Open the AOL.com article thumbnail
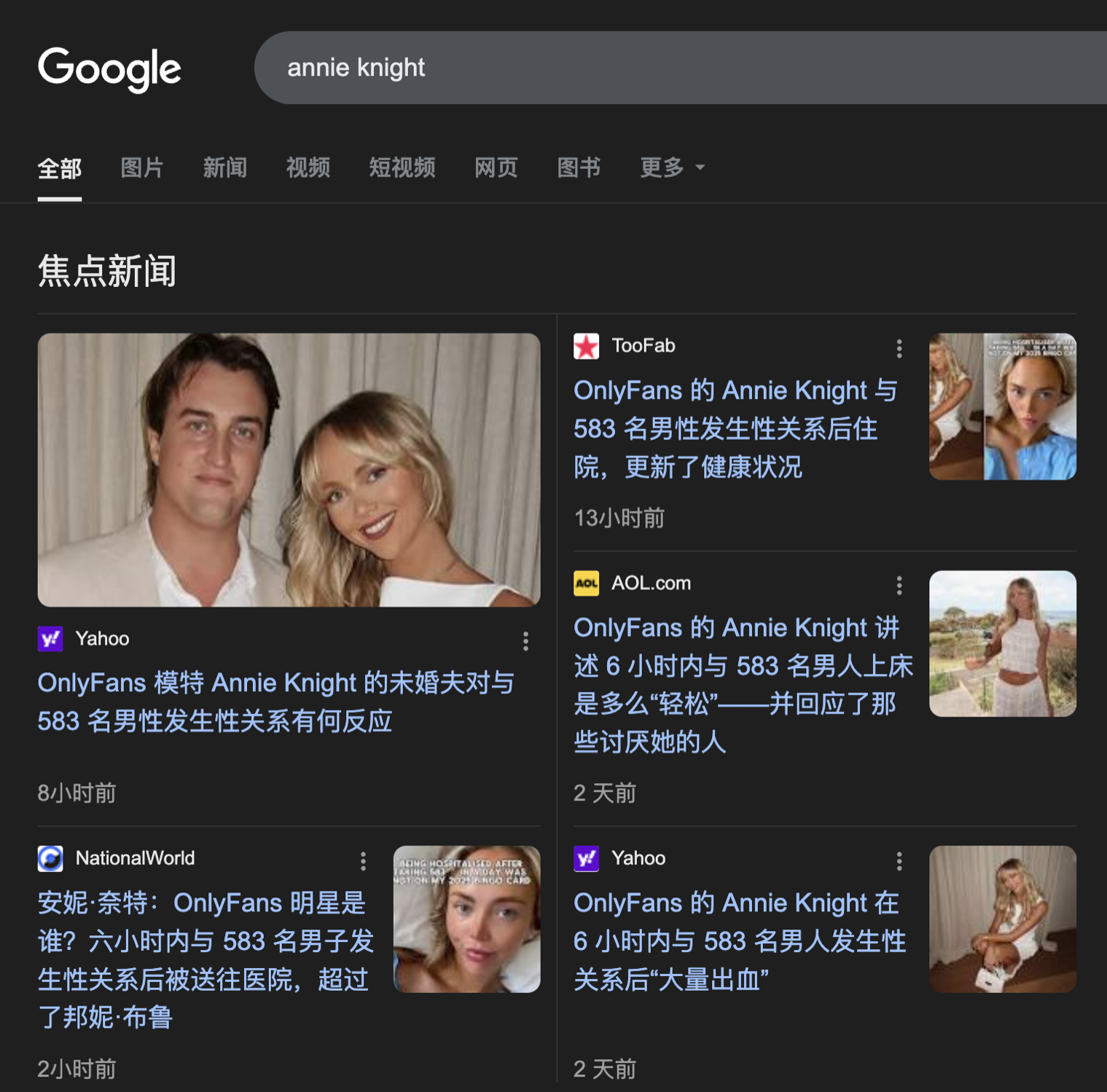 pyautogui.click(x=1003, y=644)
